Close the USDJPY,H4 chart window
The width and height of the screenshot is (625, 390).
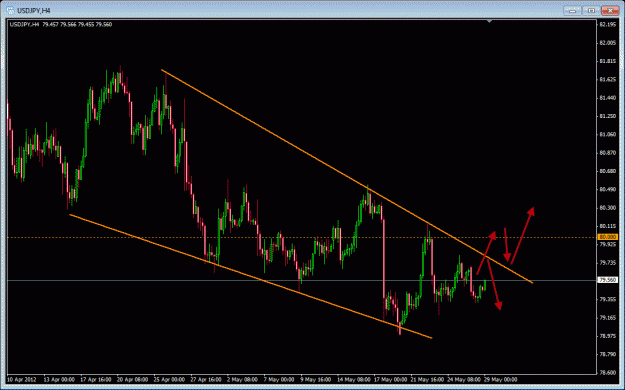click(x=610, y=10)
